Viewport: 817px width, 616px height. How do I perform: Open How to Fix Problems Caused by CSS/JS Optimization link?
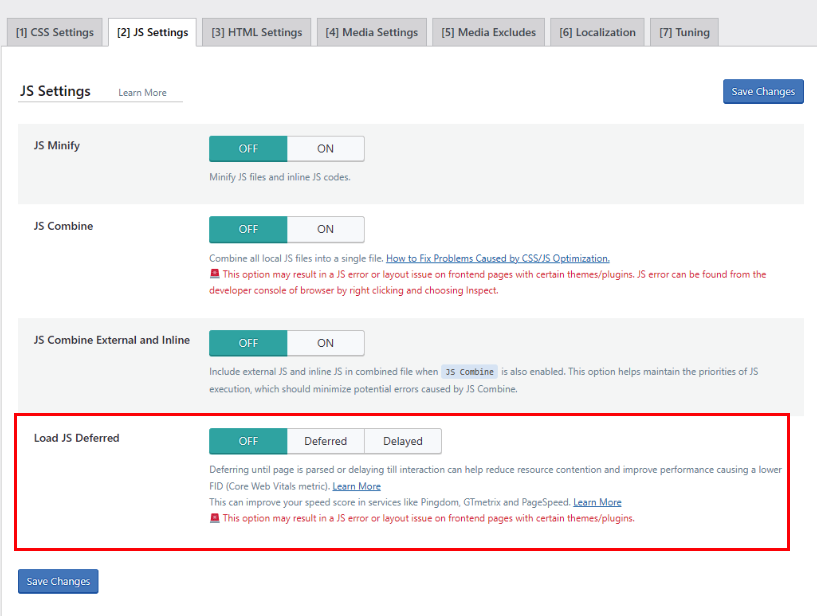click(498, 258)
